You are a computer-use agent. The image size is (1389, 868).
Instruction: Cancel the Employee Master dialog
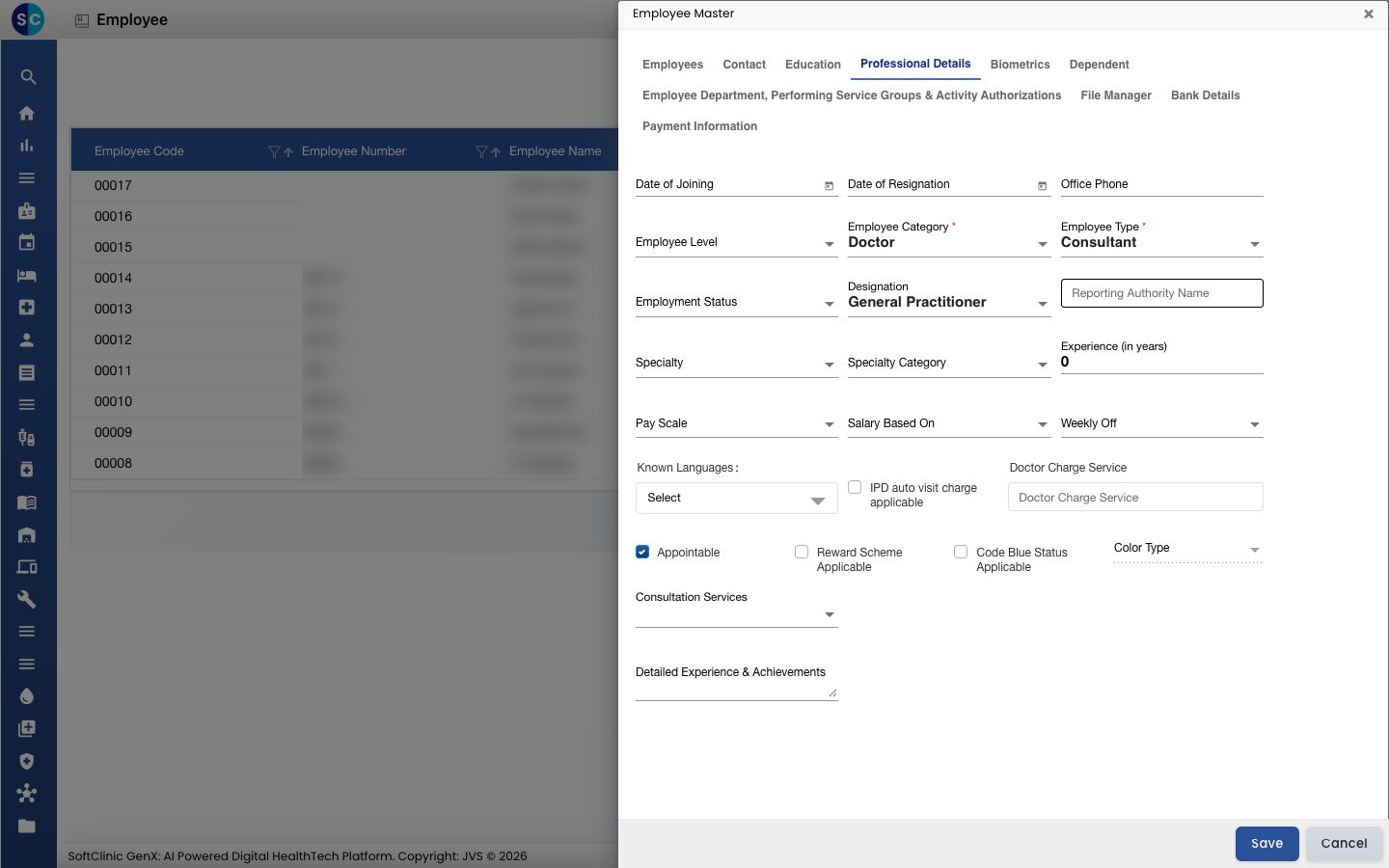pos(1345,844)
